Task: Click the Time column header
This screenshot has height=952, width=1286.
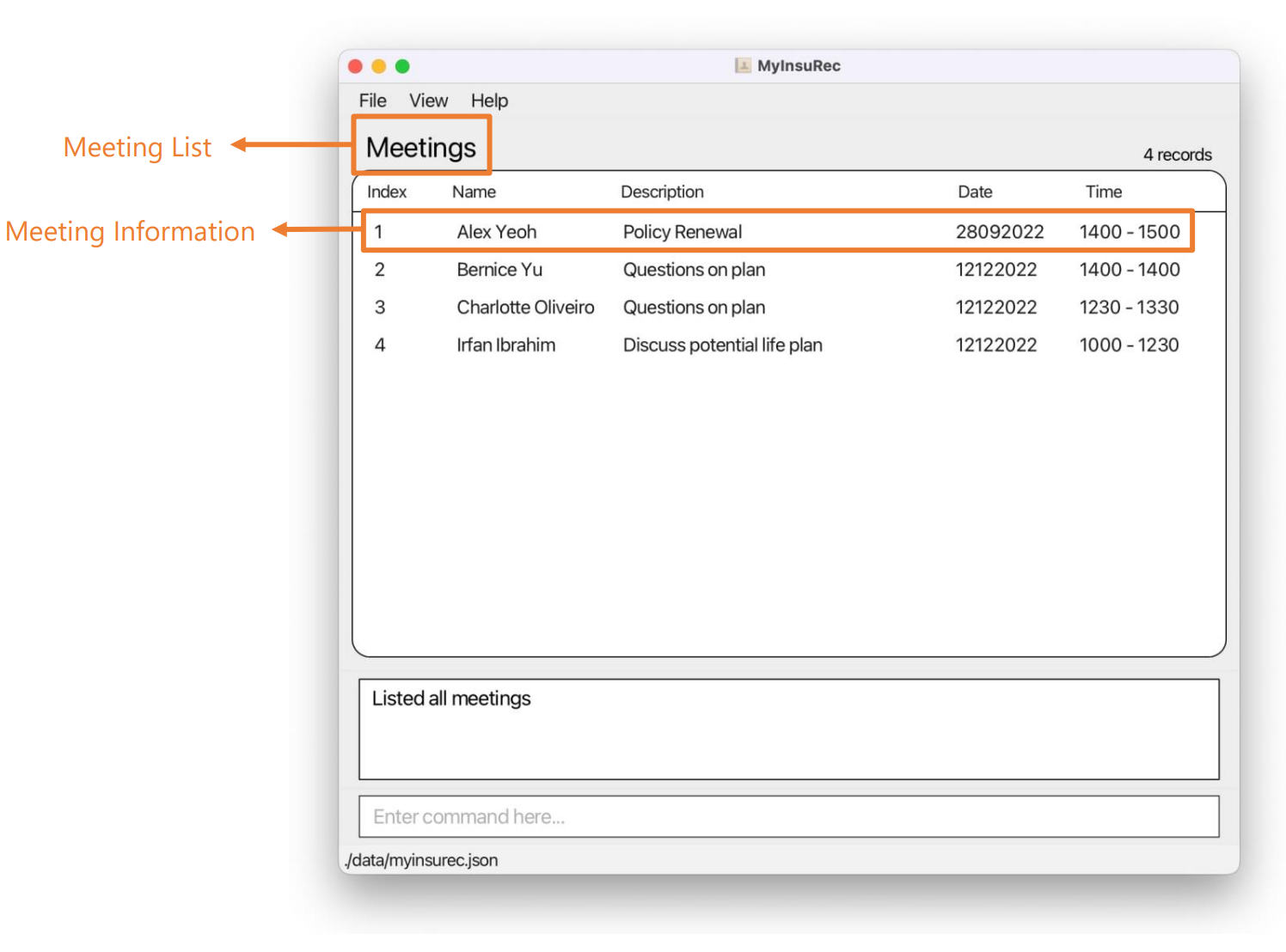Action: [1103, 192]
